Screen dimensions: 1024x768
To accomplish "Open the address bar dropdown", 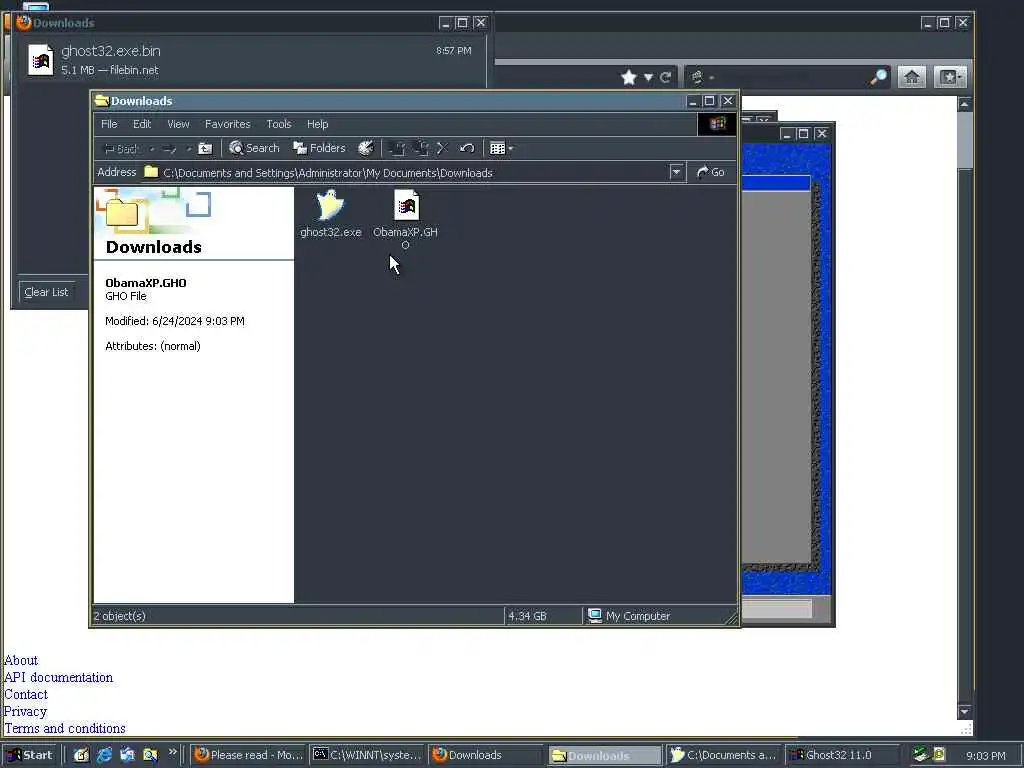I will [x=676, y=172].
